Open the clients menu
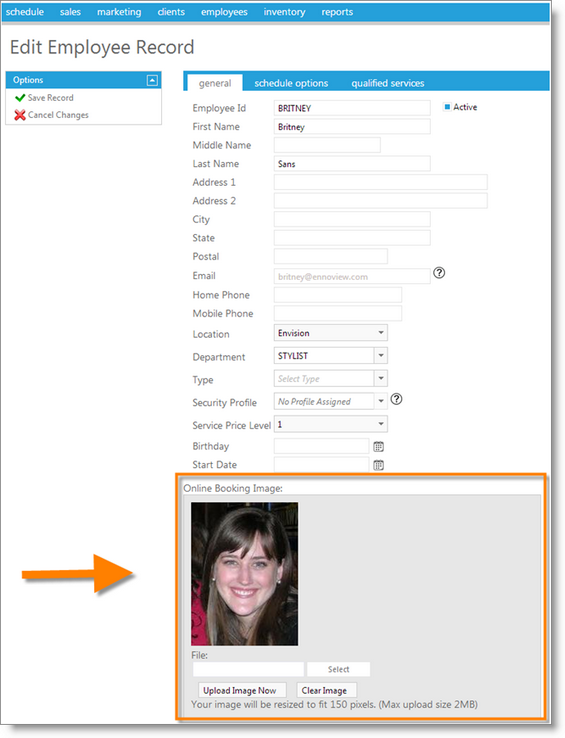Image resolution: width=565 pixels, height=738 pixels. coord(171,12)
